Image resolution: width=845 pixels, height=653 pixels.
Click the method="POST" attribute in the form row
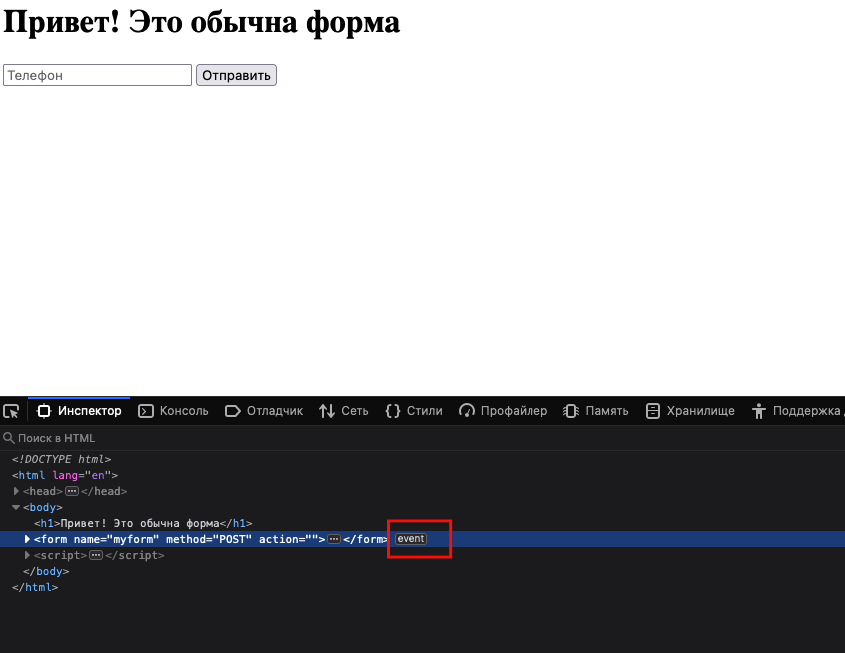pyautogui.click(x=209, y=539)
